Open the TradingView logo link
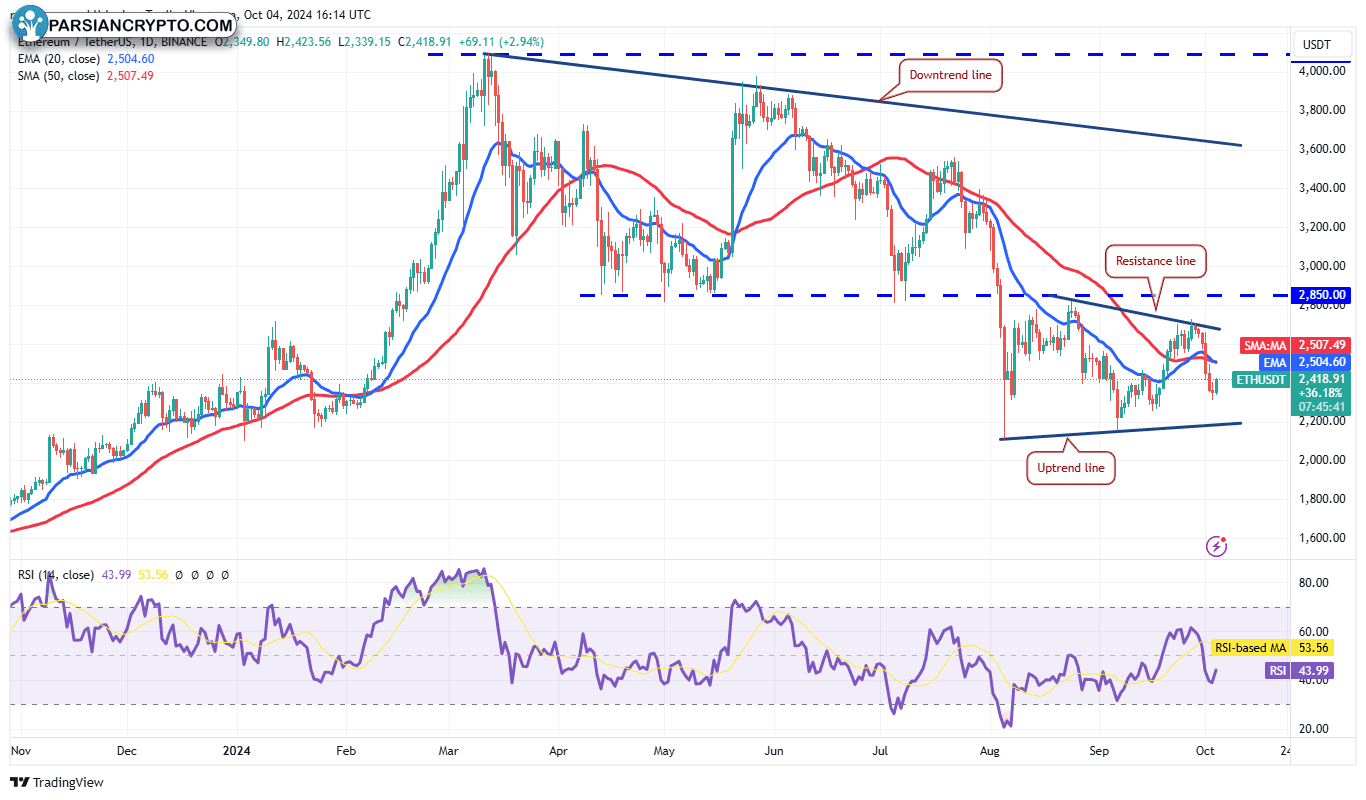1366x800 pixels. (x=57, y=783)
